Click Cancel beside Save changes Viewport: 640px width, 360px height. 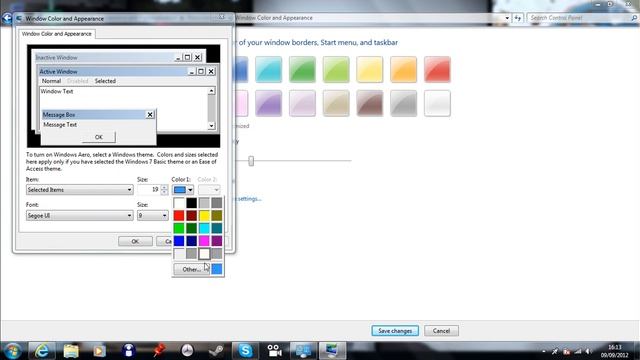click(441, 331)
